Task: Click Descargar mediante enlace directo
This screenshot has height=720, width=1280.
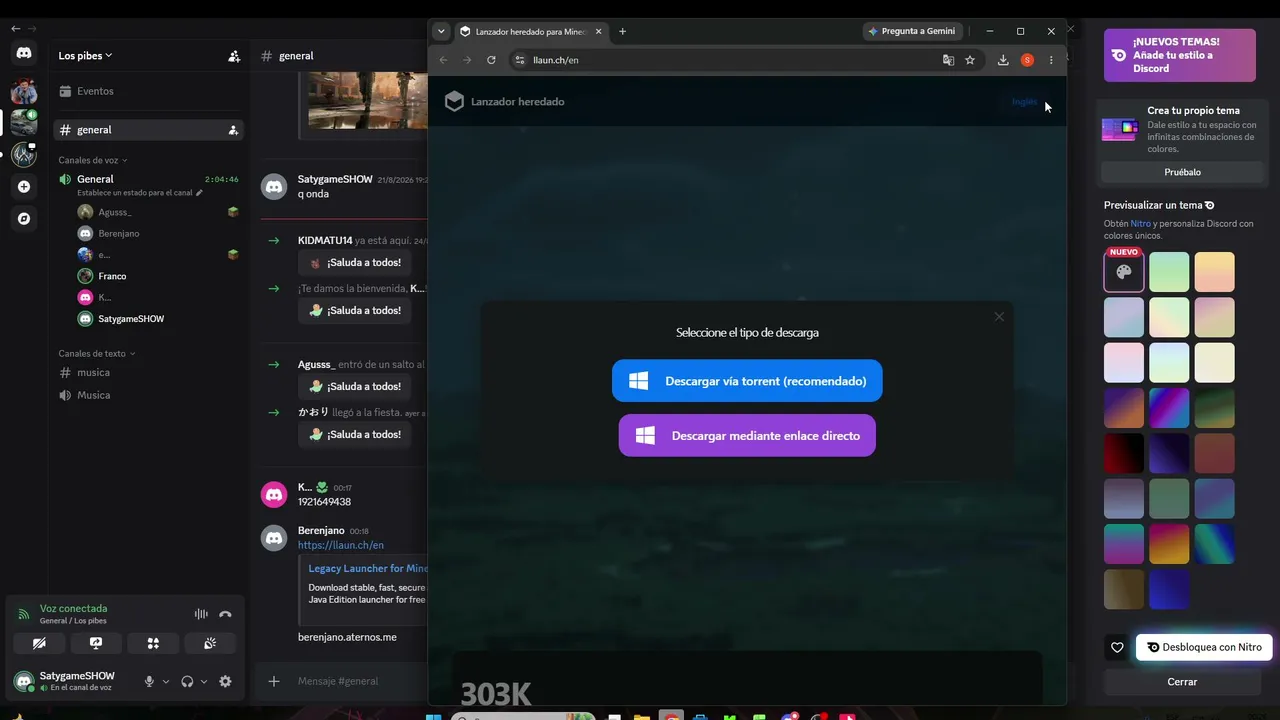Action: pos(747,436)
